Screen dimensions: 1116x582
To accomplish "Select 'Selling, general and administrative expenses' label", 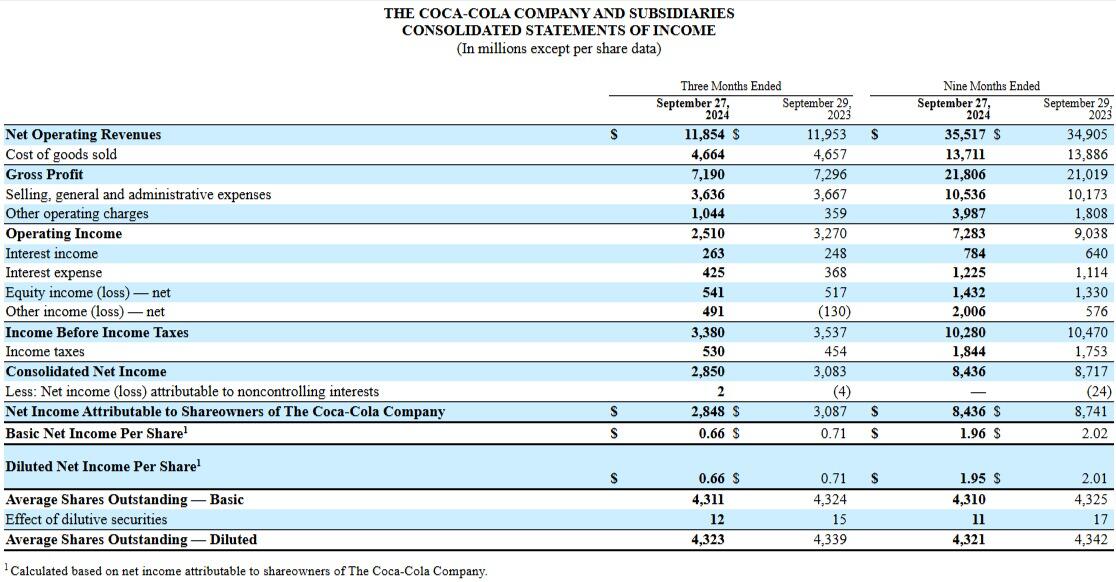I will (138, 194).
